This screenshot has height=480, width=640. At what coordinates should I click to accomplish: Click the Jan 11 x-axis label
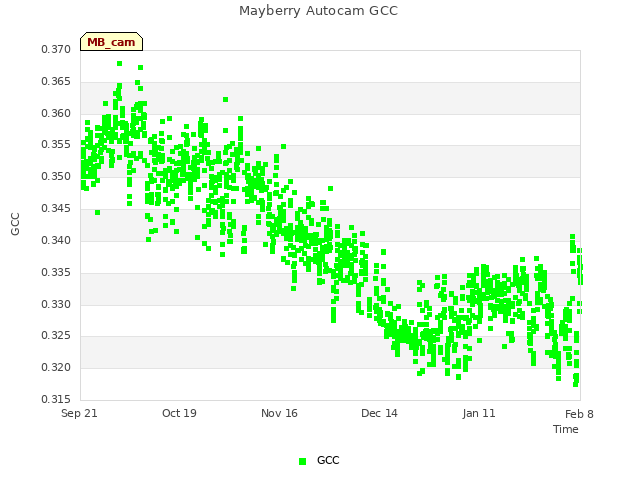479,413
